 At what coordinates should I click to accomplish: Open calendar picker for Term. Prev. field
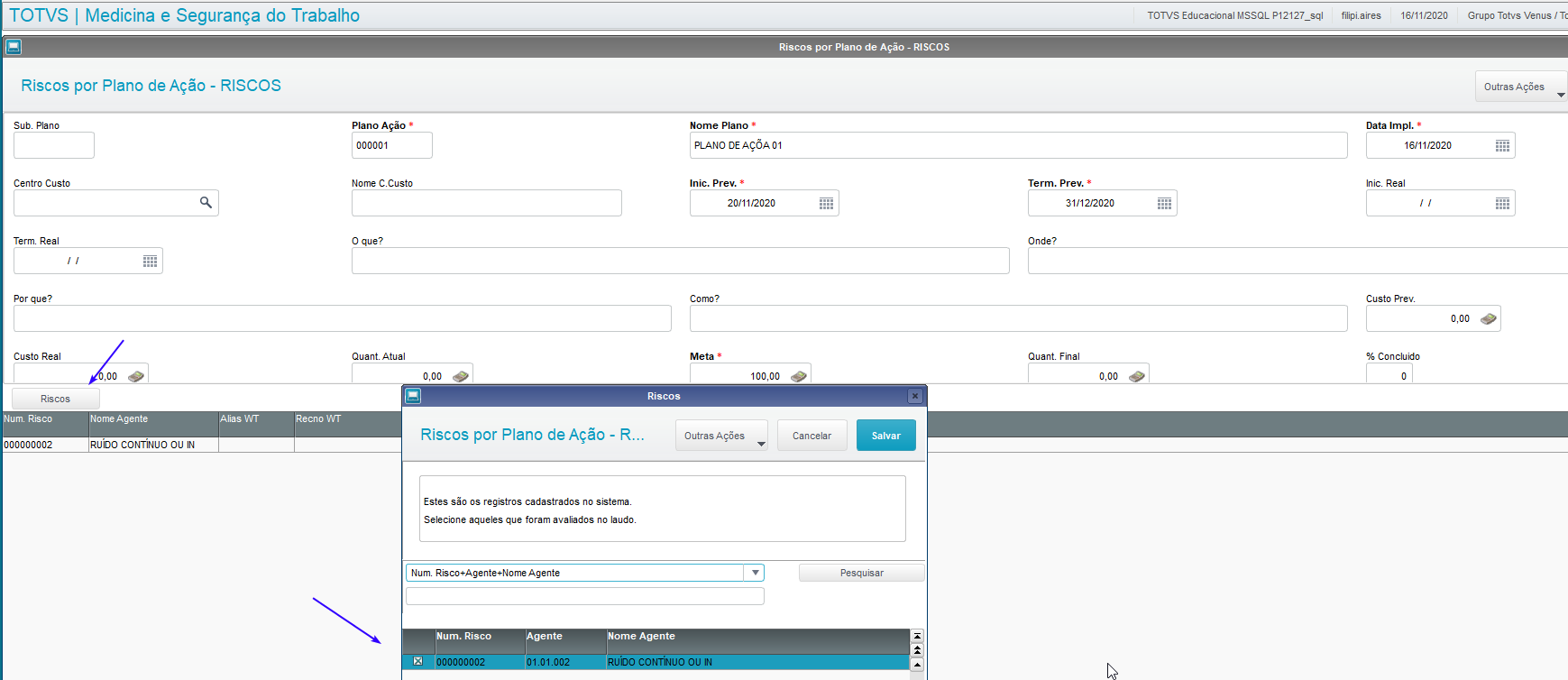(1164, 204)
